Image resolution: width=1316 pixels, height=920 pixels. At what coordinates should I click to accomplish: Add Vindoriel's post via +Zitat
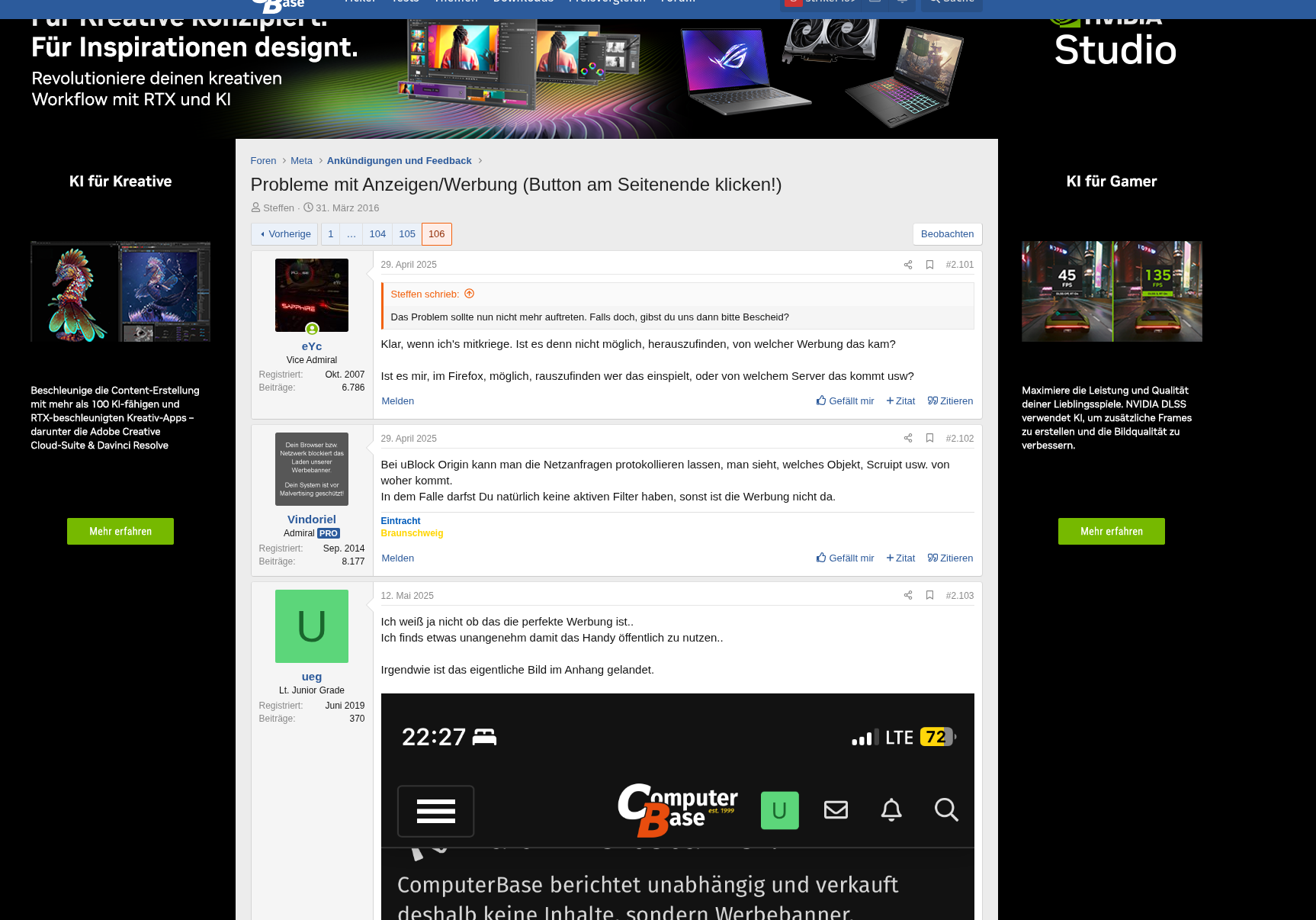point(900,558)
